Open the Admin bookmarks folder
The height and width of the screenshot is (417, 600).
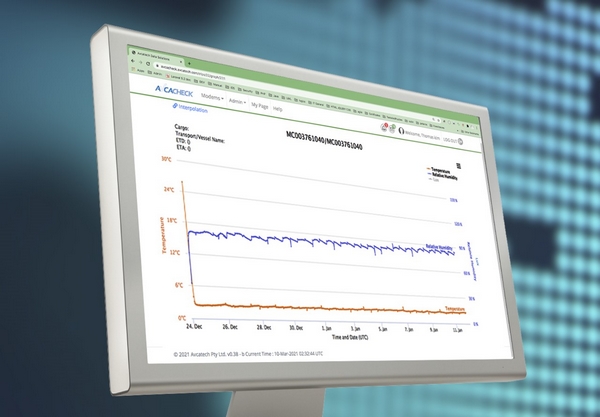[154, 73]
